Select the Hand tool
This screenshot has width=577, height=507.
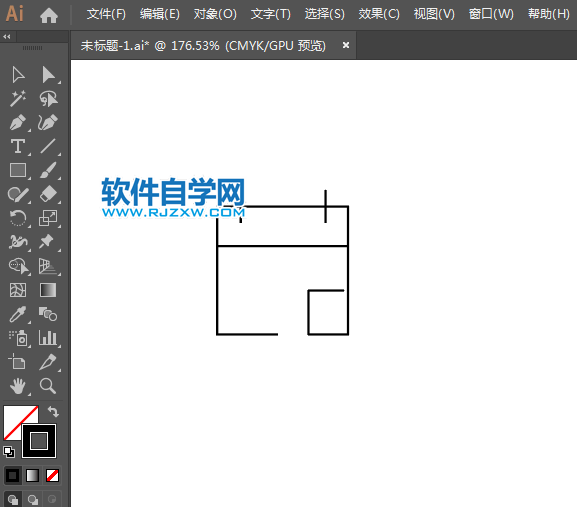pos(18,386)
